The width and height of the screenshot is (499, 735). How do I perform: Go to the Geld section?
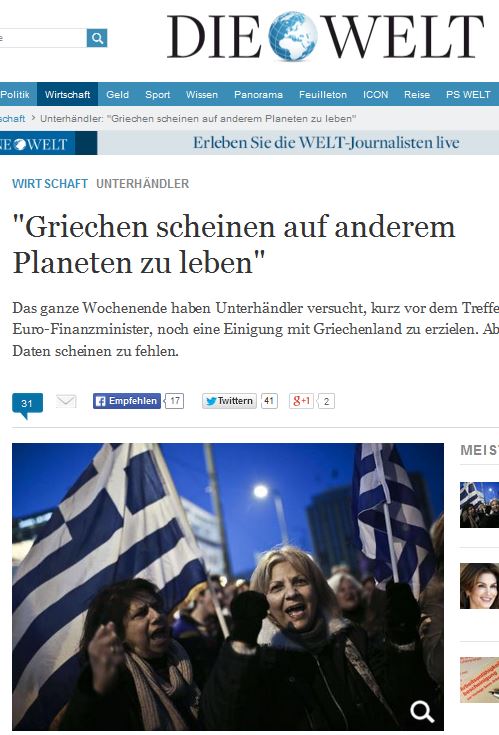click(117, 94)
